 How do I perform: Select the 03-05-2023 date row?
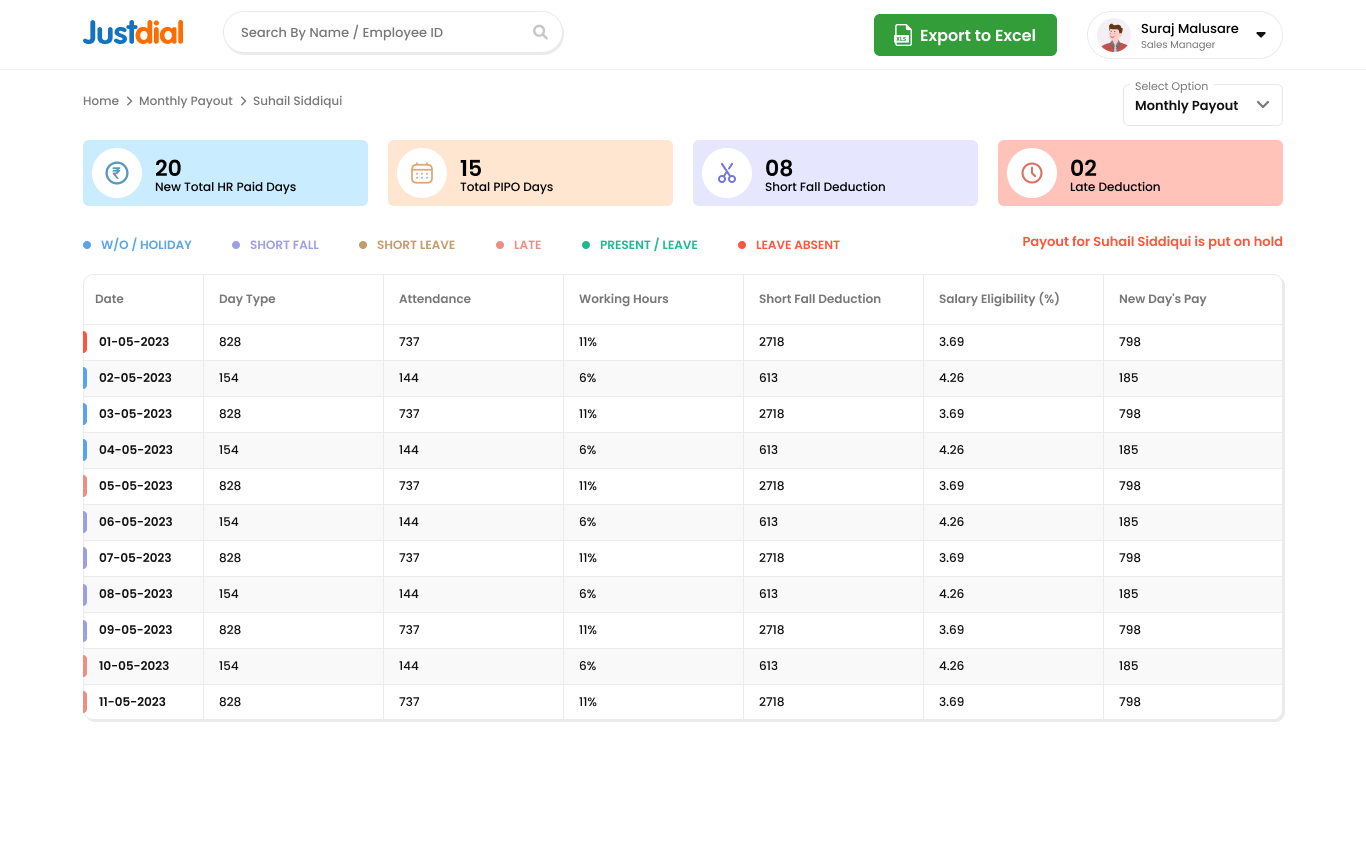[683, 414]
